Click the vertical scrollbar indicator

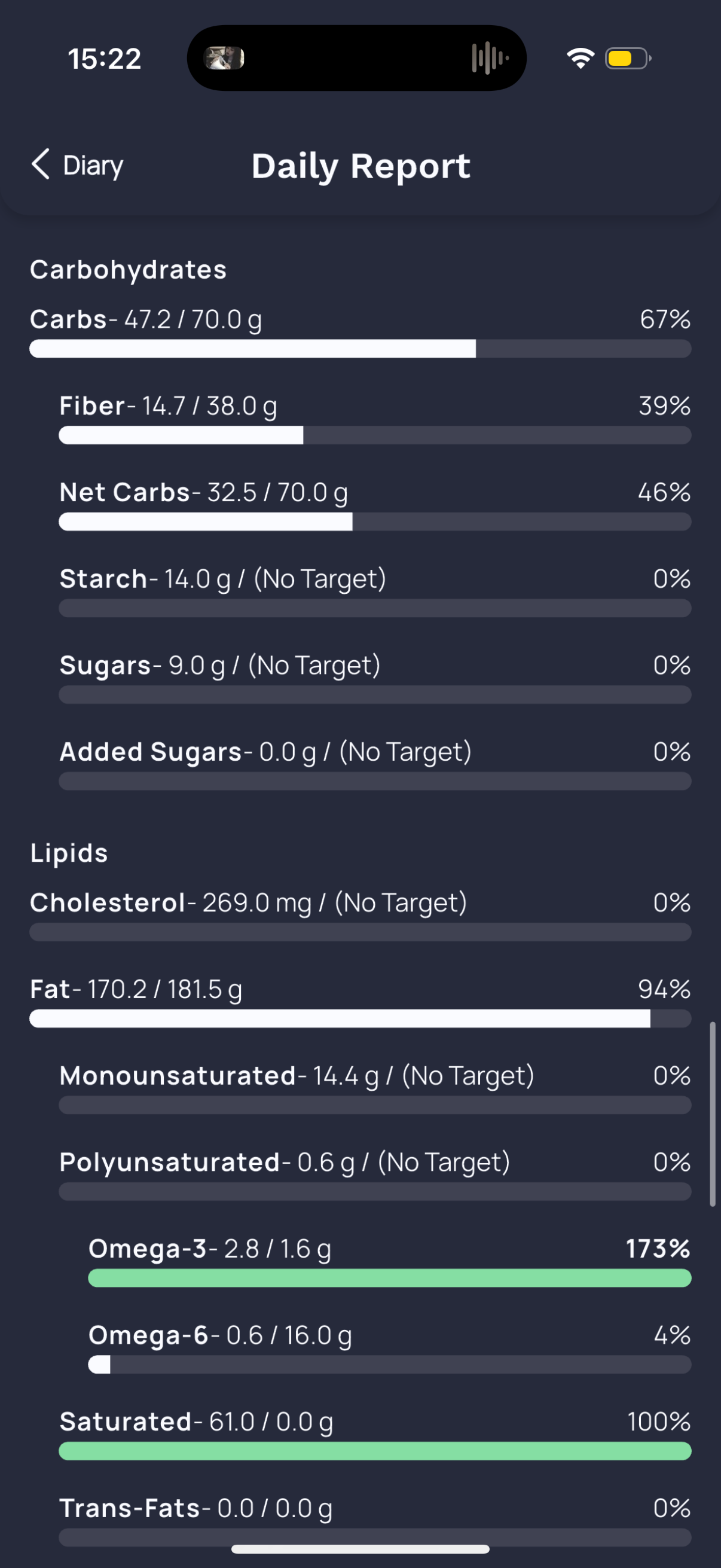click(x=713, y=1114)
